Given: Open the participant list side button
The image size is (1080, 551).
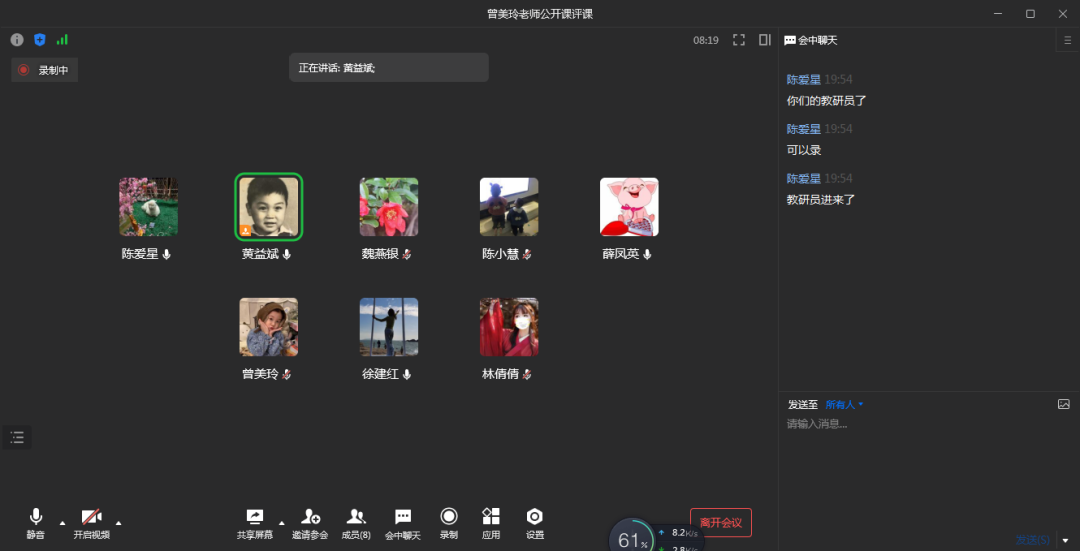Looking at the screenshot, I should pos(17,437).
